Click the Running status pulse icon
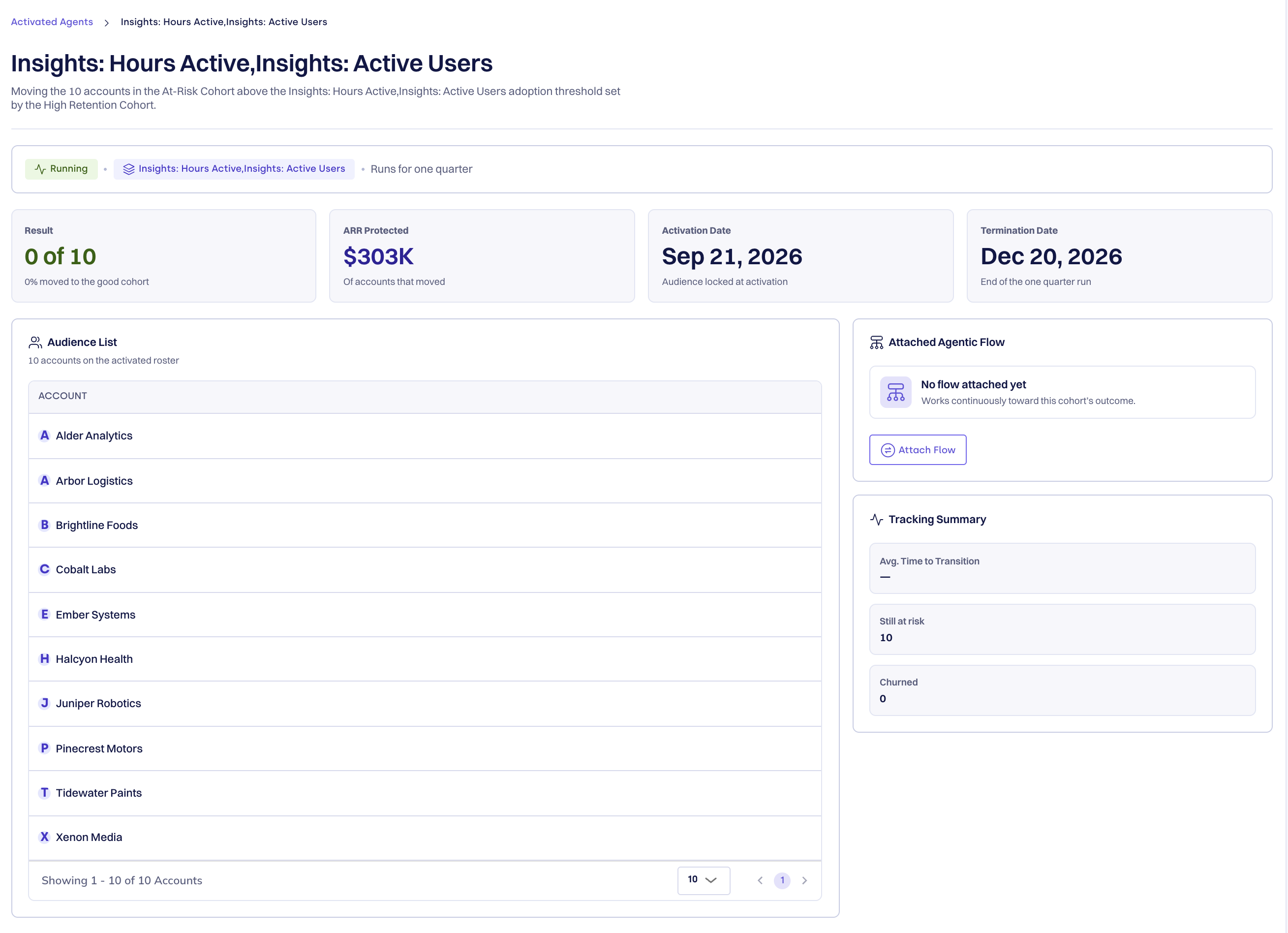 pos(40,169)
